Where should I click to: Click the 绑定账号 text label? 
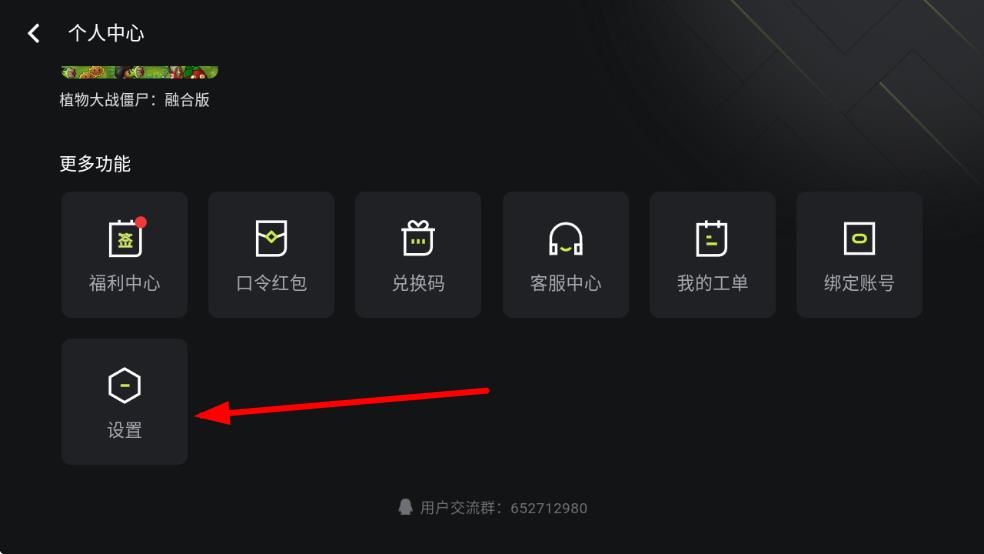click(x=859, y=283)
